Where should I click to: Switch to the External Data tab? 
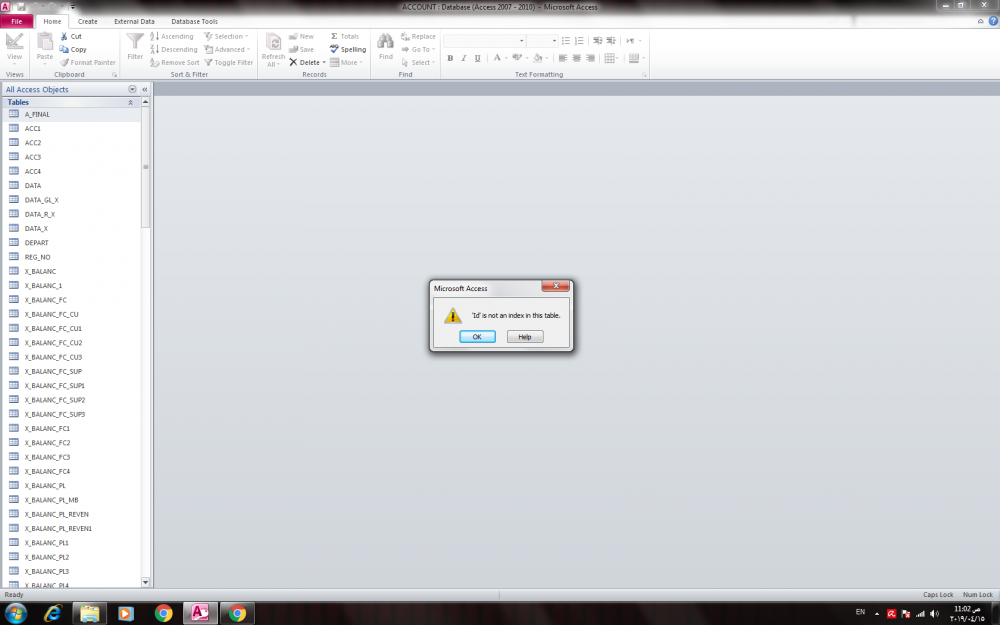click(134, 21)
